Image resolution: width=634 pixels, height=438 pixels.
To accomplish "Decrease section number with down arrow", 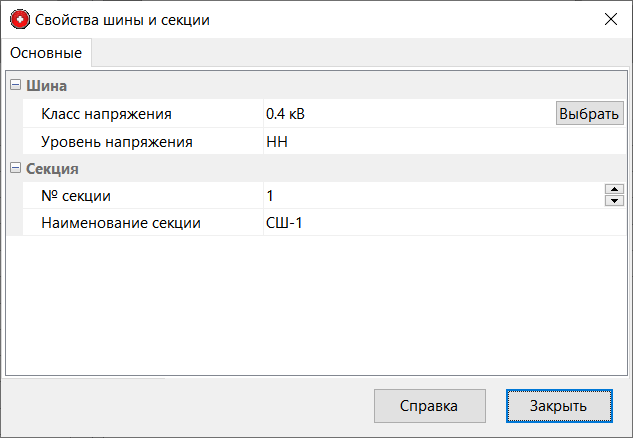I will click(x=615, y=201).
